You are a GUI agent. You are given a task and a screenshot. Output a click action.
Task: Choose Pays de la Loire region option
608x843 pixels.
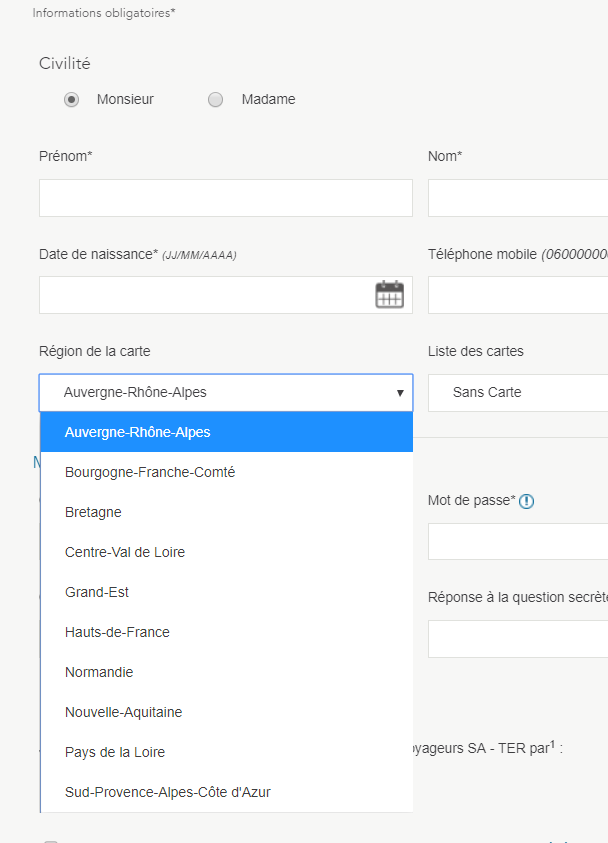[x=227, y=752]
